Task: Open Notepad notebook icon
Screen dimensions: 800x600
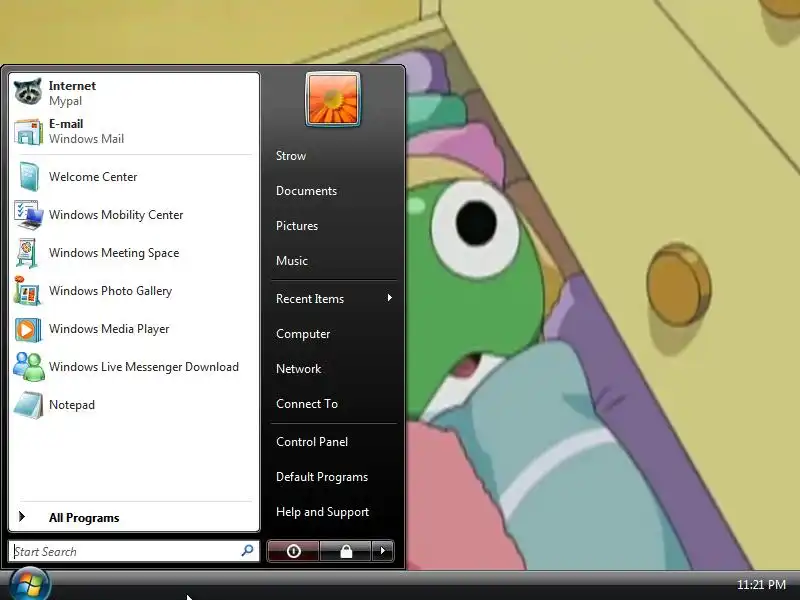Action: (x=29, y=405)
